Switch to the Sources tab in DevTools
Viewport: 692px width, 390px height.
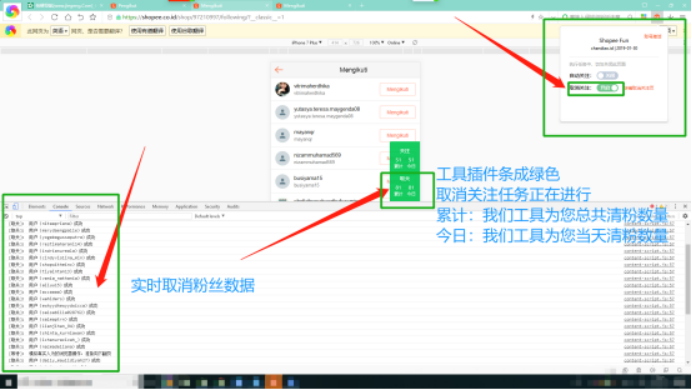(83, 206)
